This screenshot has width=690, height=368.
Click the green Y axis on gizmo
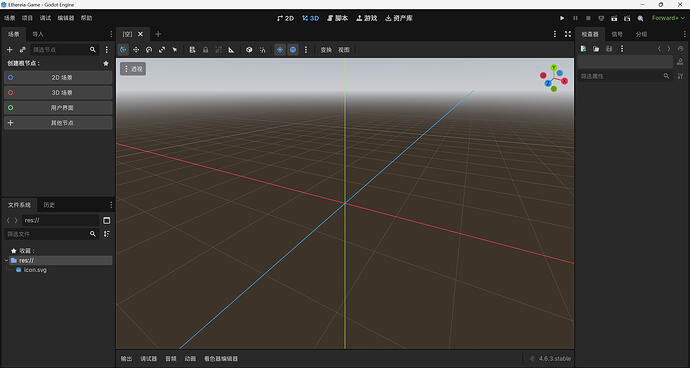click(554, 68)
